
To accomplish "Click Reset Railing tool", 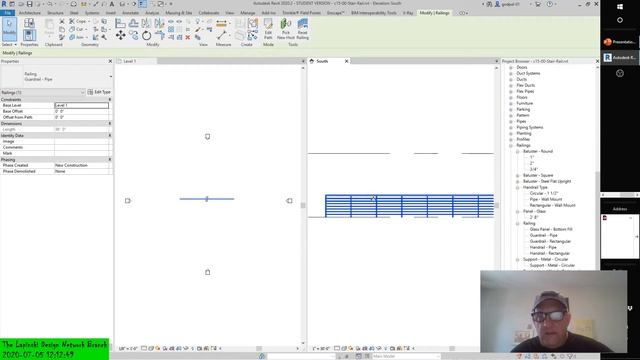I will point(302,29).
